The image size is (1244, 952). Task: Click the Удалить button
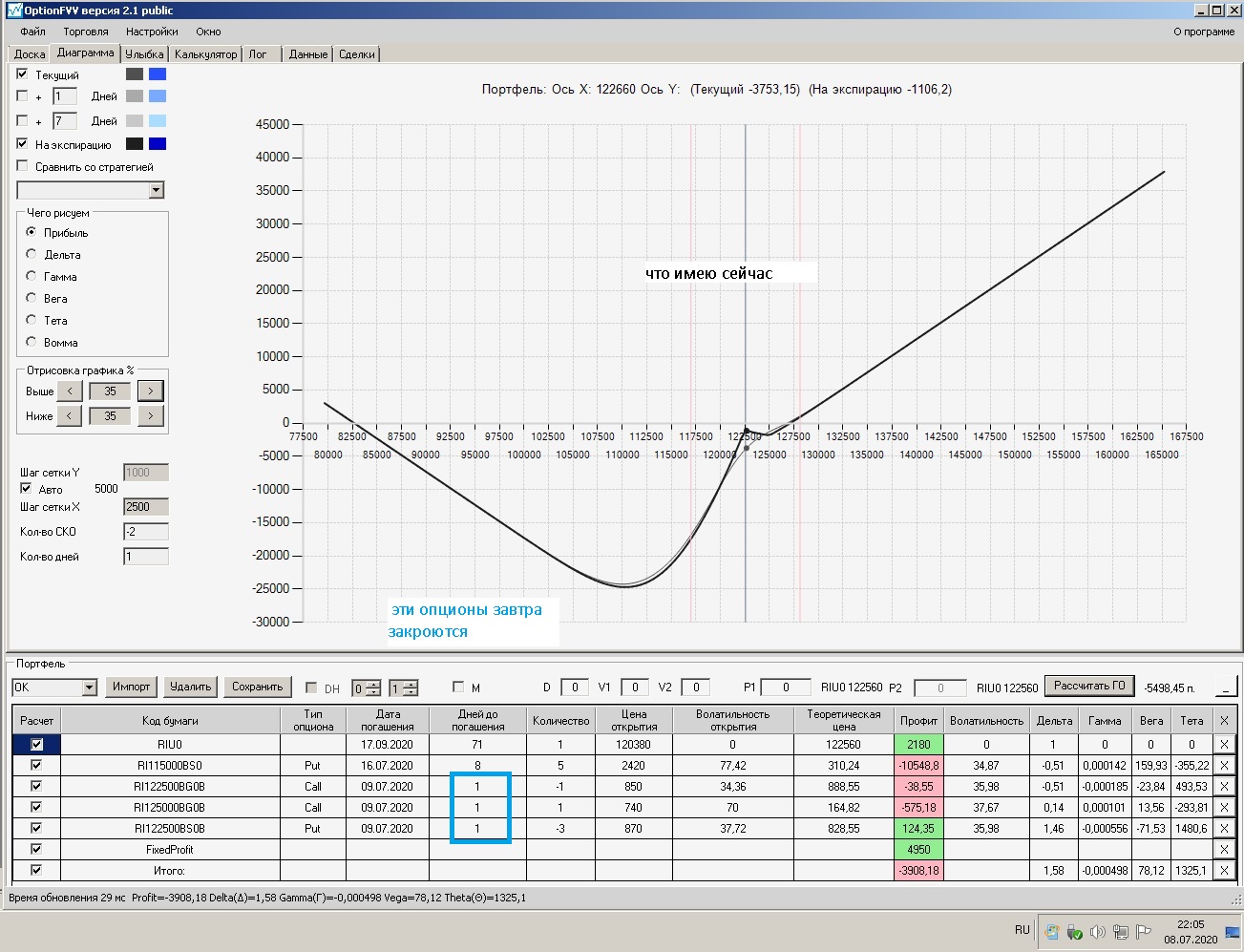(x=190, y=687)
